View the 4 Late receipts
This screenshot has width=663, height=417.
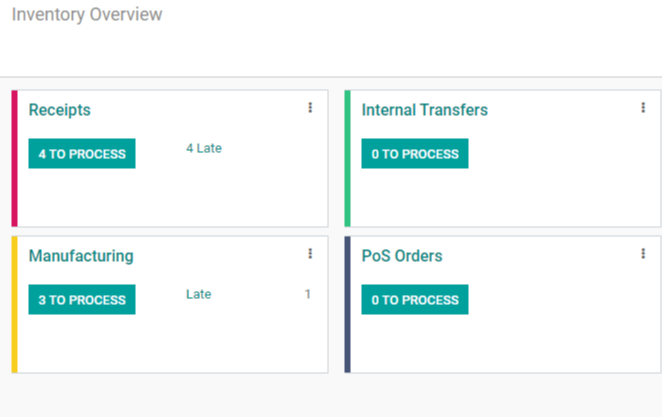pos(204,148)
